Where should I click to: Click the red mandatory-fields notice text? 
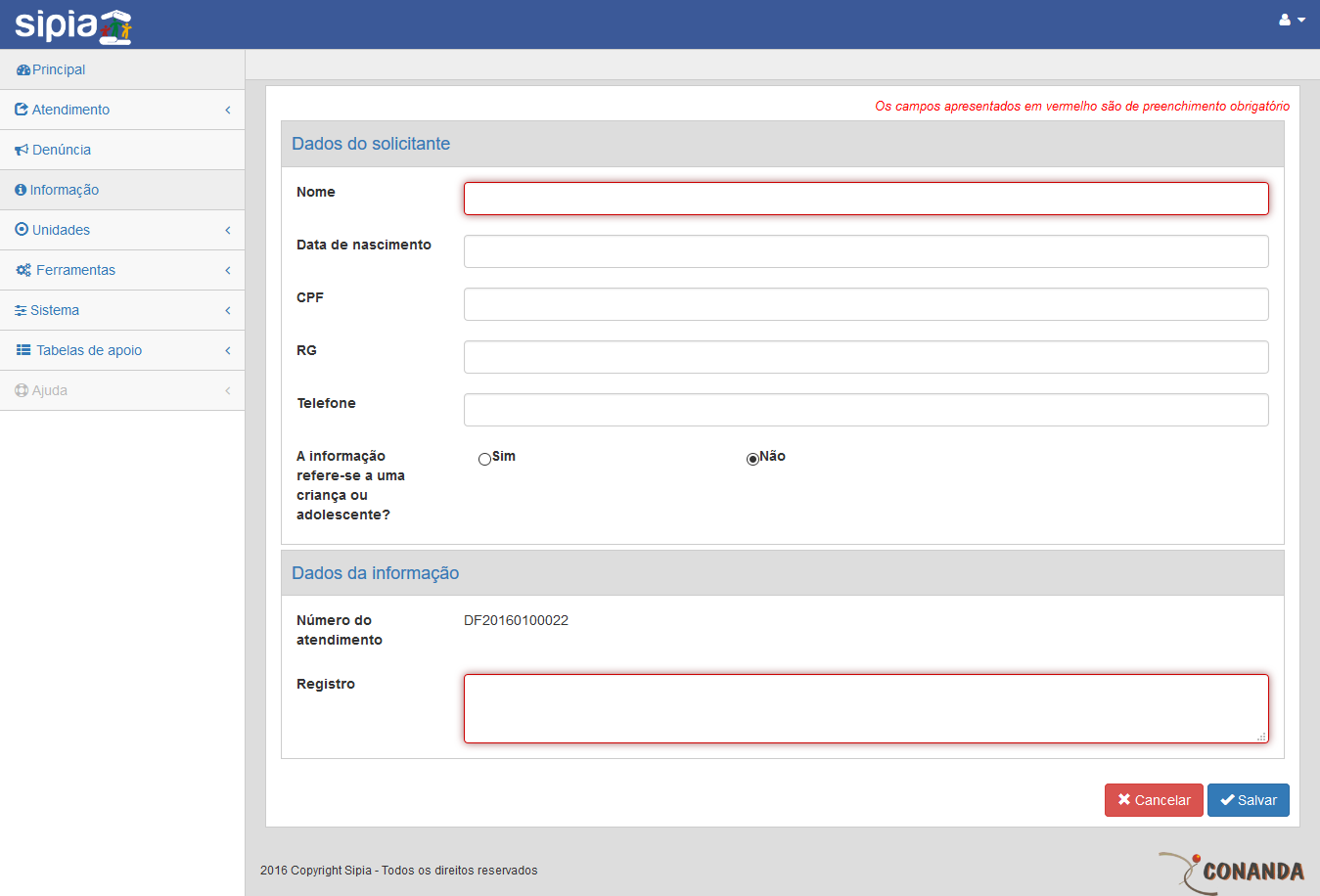[x=1082, y=106]
